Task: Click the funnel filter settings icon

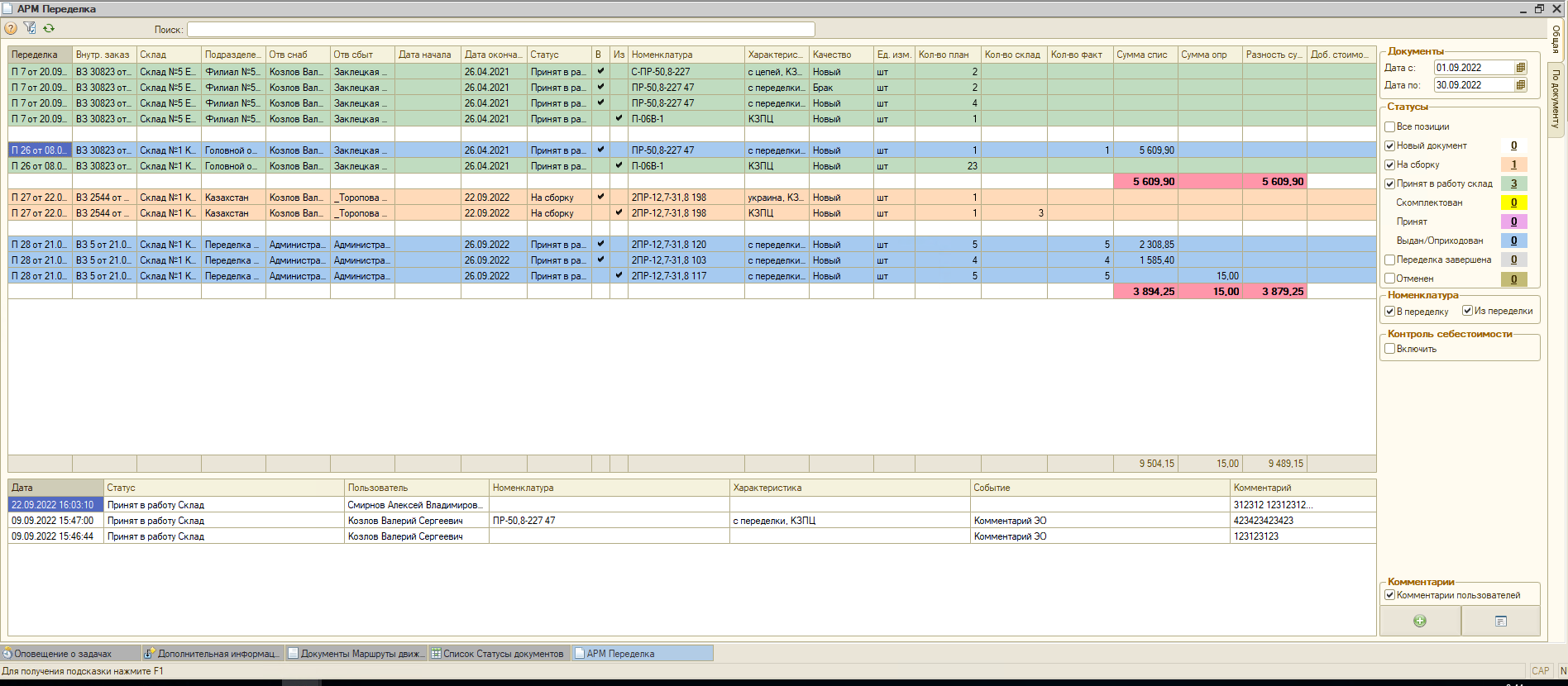Action: (x=30, y=29)
